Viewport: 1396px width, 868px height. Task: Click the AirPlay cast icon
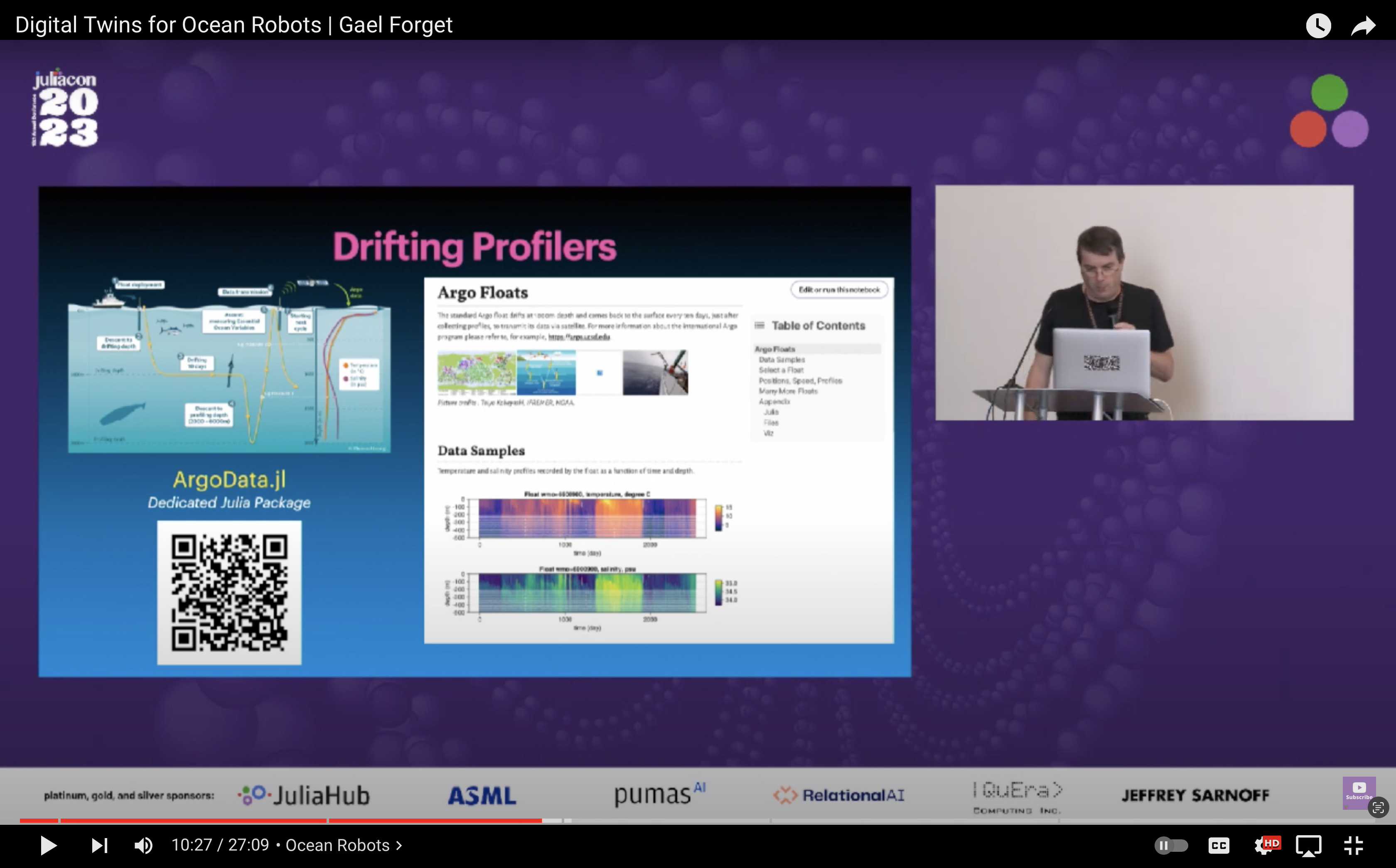1309,845
